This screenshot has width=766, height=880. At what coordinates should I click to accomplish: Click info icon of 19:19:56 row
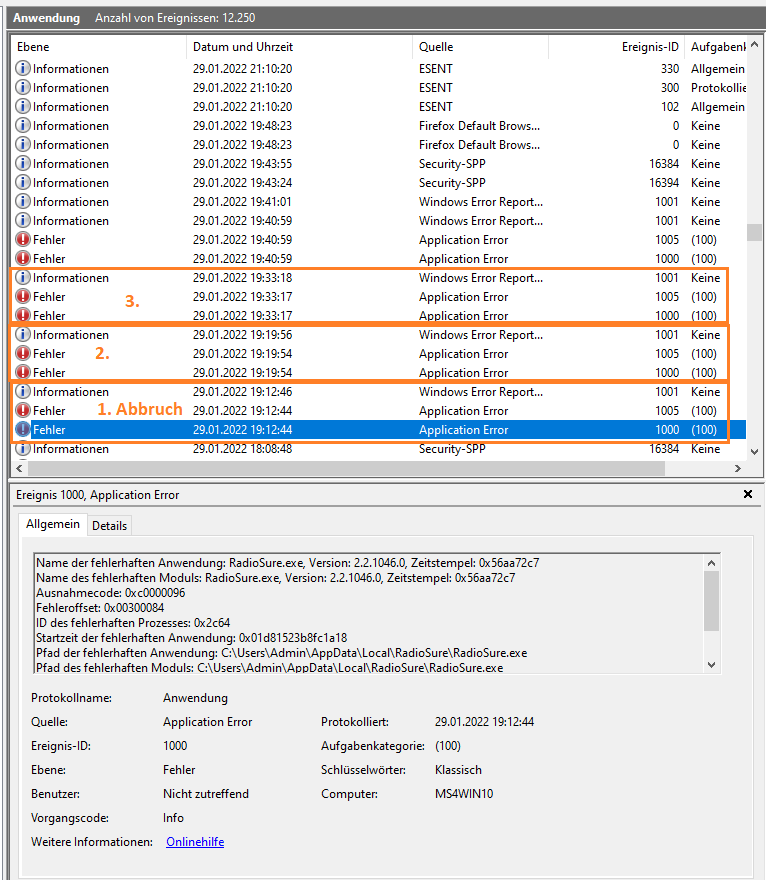pos(22,334)
